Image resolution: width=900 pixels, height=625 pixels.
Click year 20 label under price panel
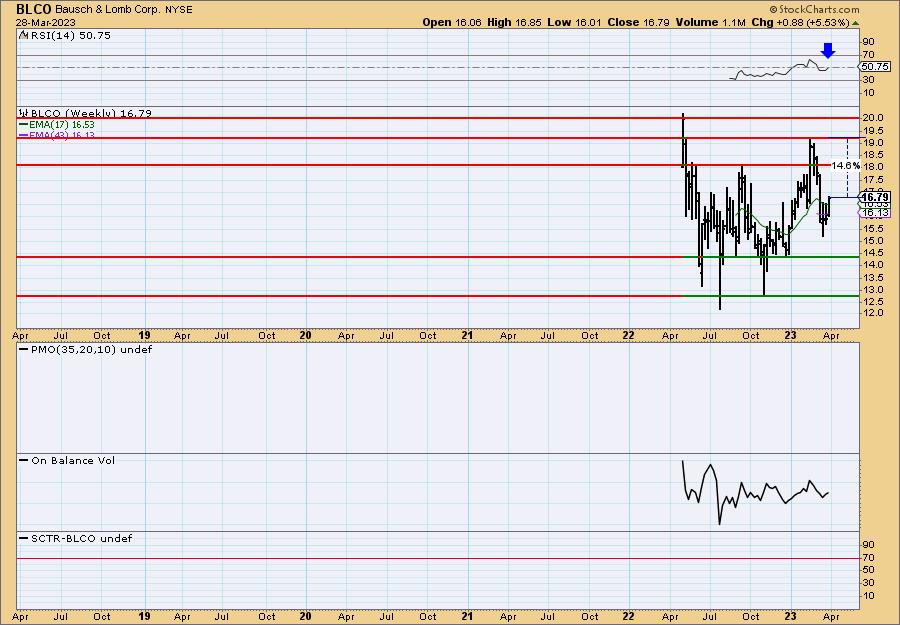(x=305, y=335)
